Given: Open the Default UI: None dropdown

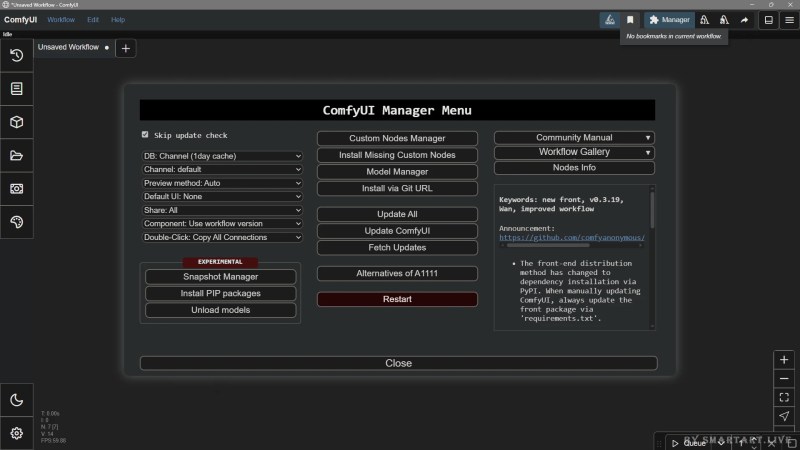Looking at the screenshot, I should pyautogui.click(x=222, y=196).
